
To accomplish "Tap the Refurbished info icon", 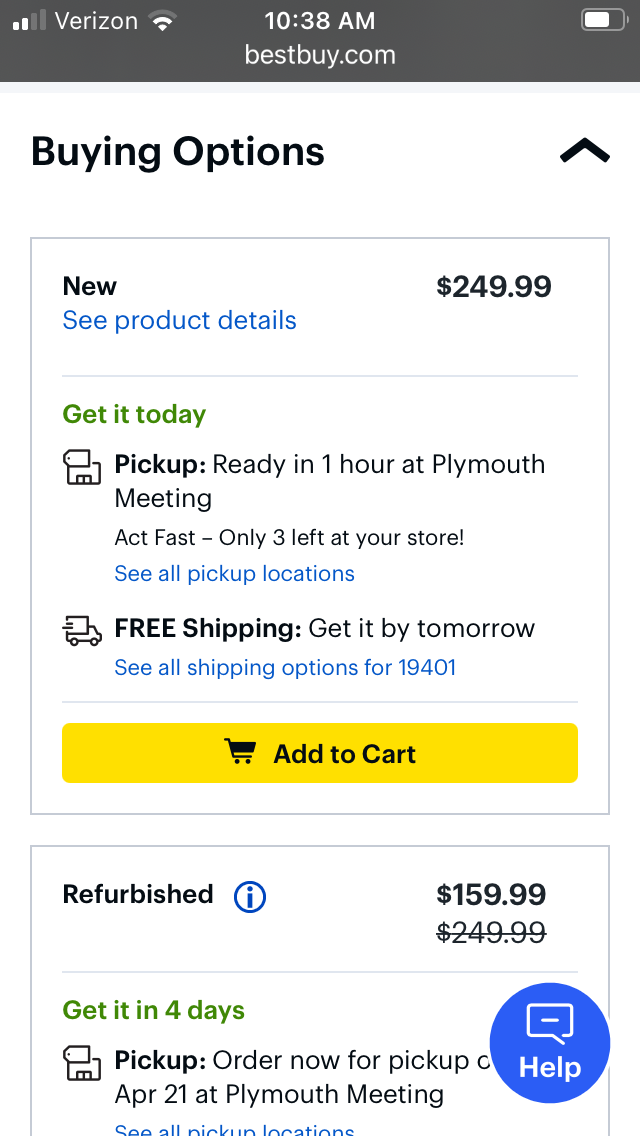I will coord(249,896).
